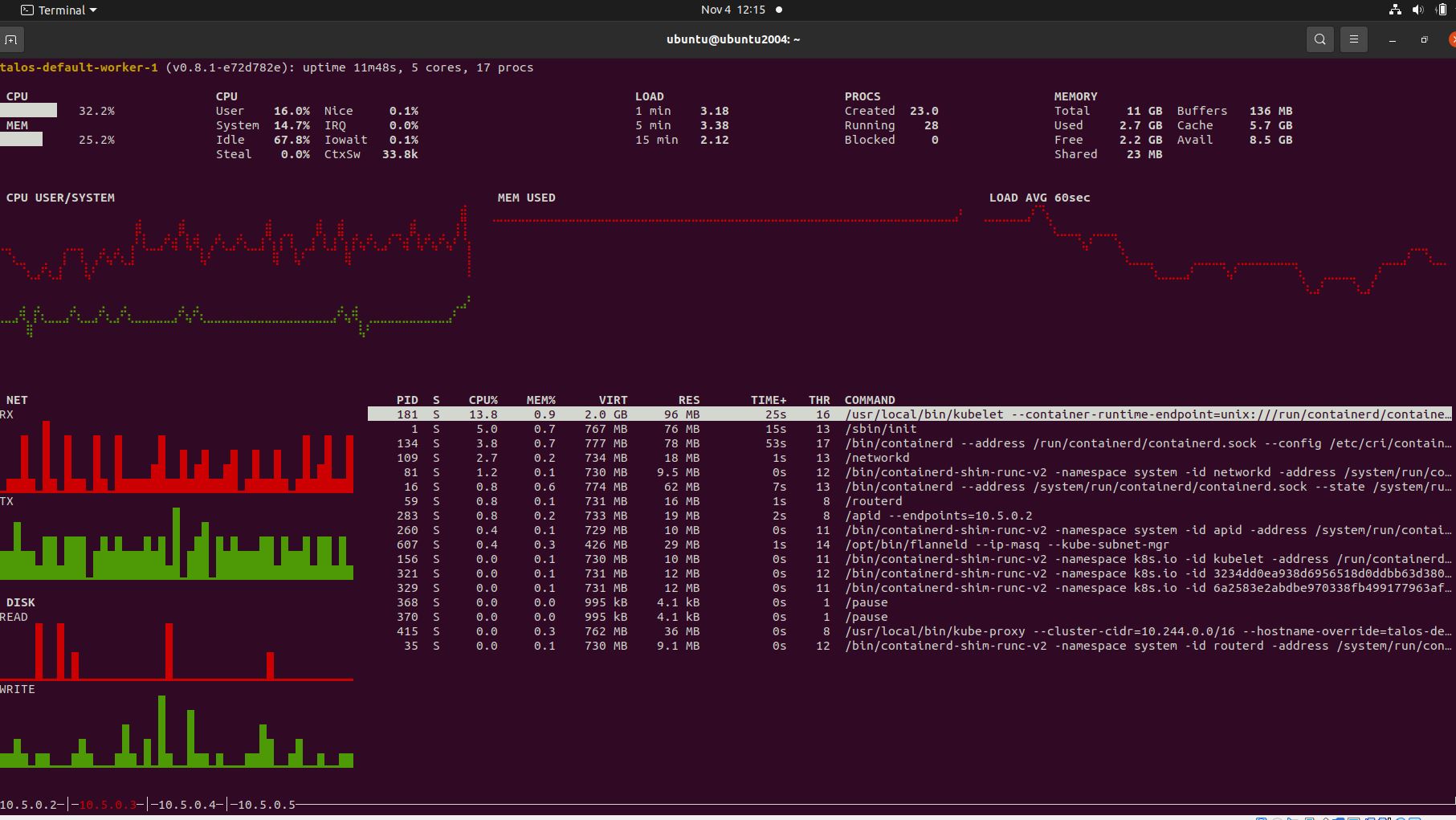The height and width of the screenshot is (820, 1456).
Task: Select the flanneld process row
Action: pos(910,545)
